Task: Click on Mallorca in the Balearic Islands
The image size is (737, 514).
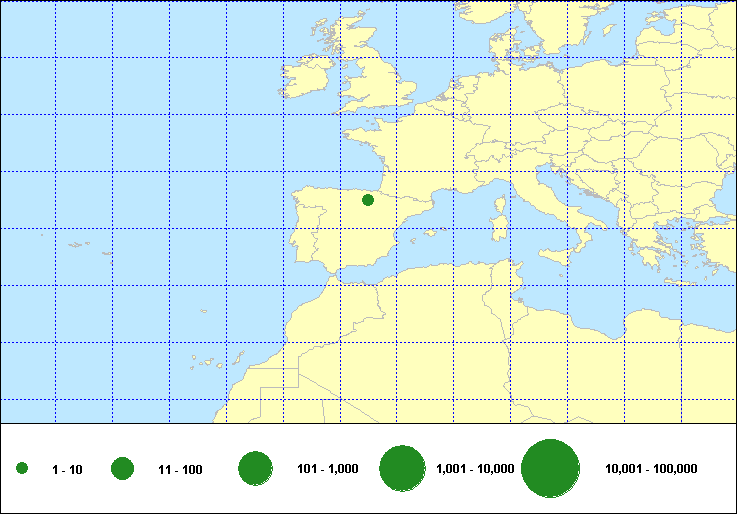Action: (x=431, y=235)
